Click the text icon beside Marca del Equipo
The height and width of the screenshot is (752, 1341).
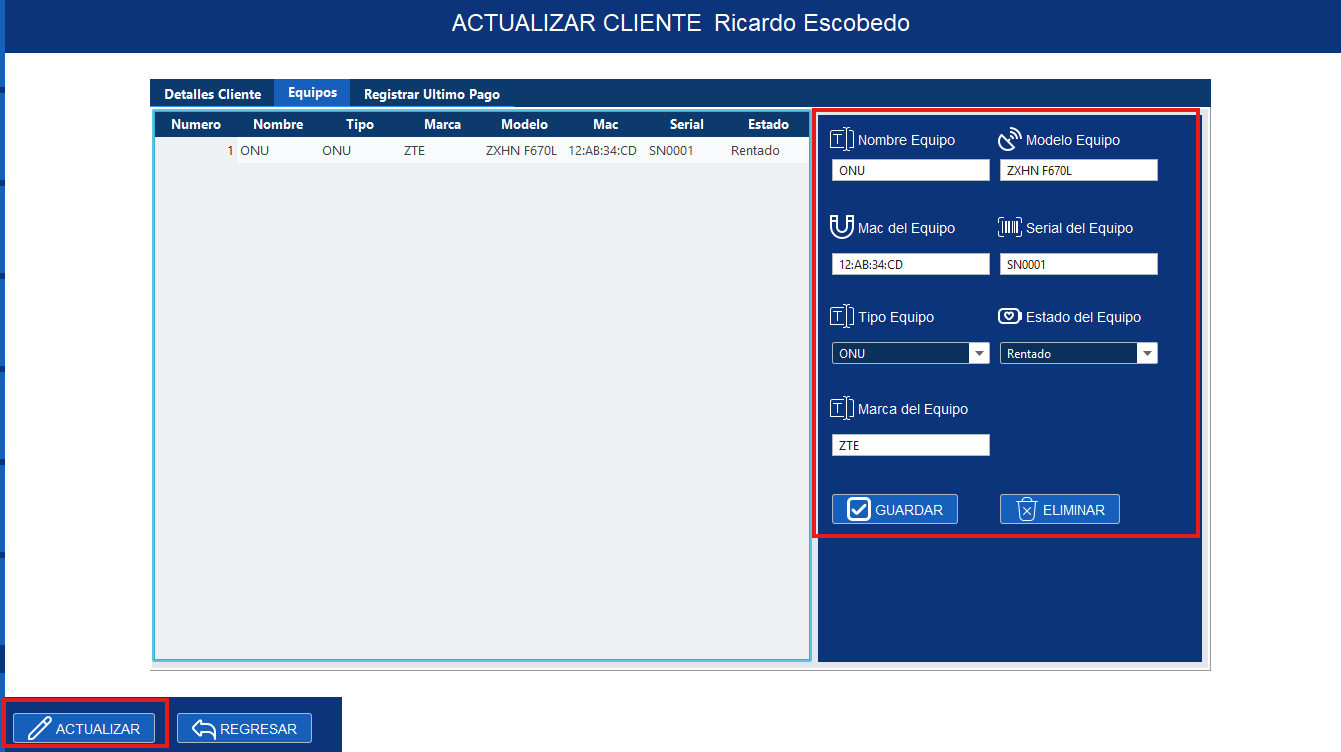coord(841,408)
